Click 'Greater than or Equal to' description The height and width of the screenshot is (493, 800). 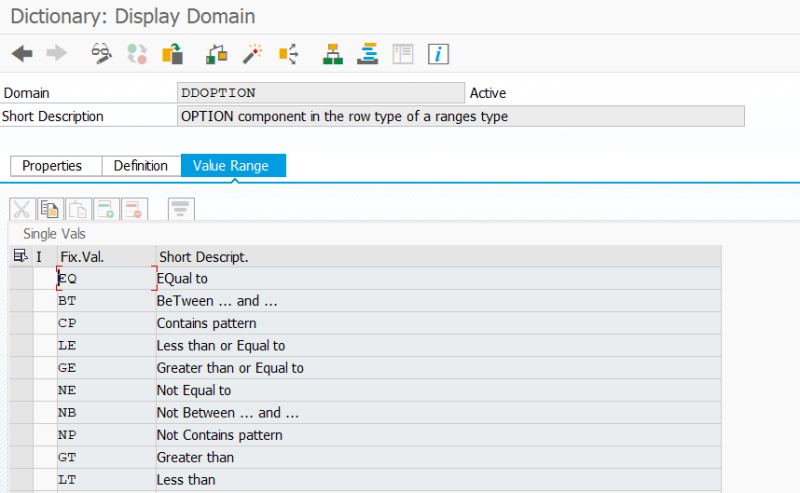pos(438,368)
